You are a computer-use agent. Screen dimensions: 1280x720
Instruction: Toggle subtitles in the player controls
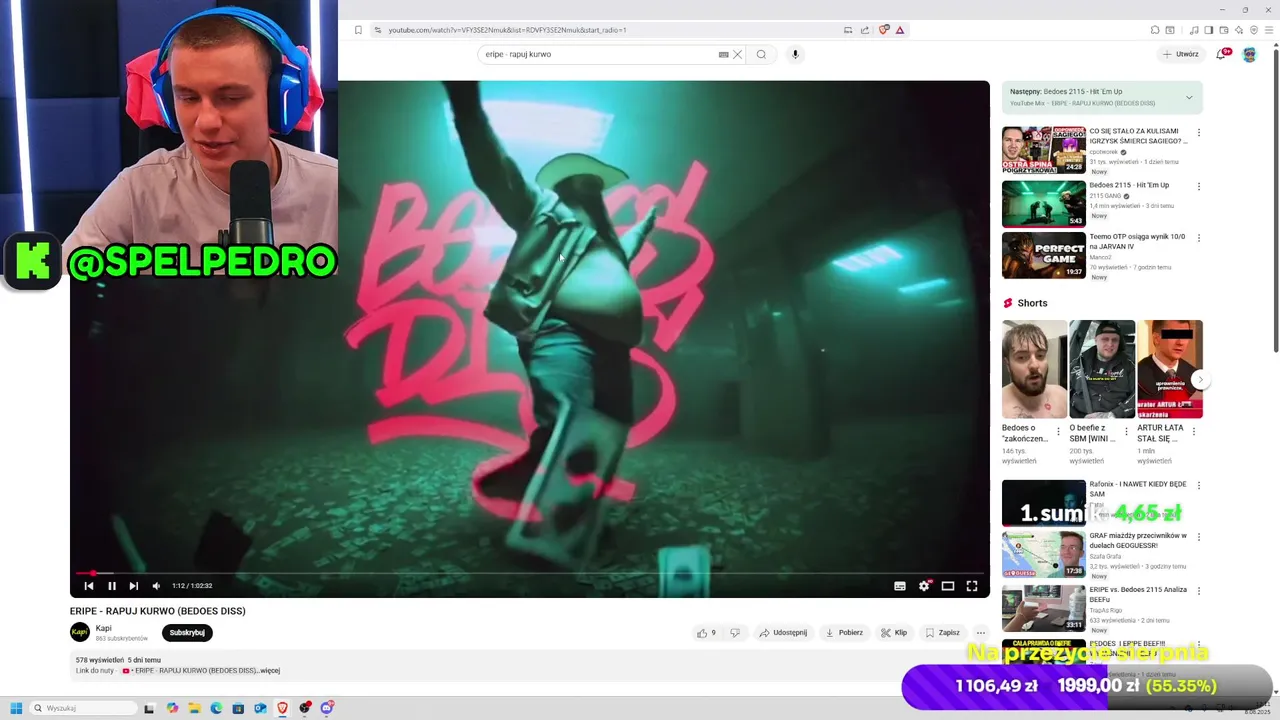tap(900, 586)
